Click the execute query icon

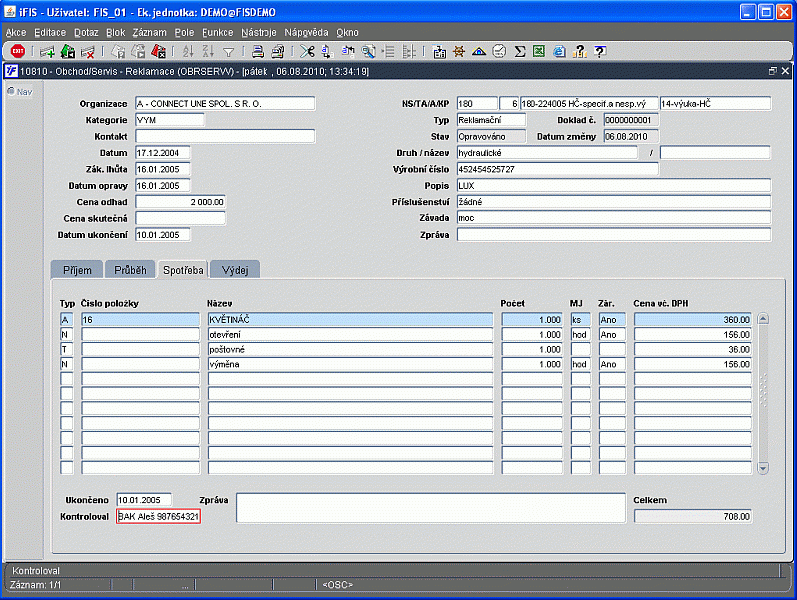click(x=138, y=51)
